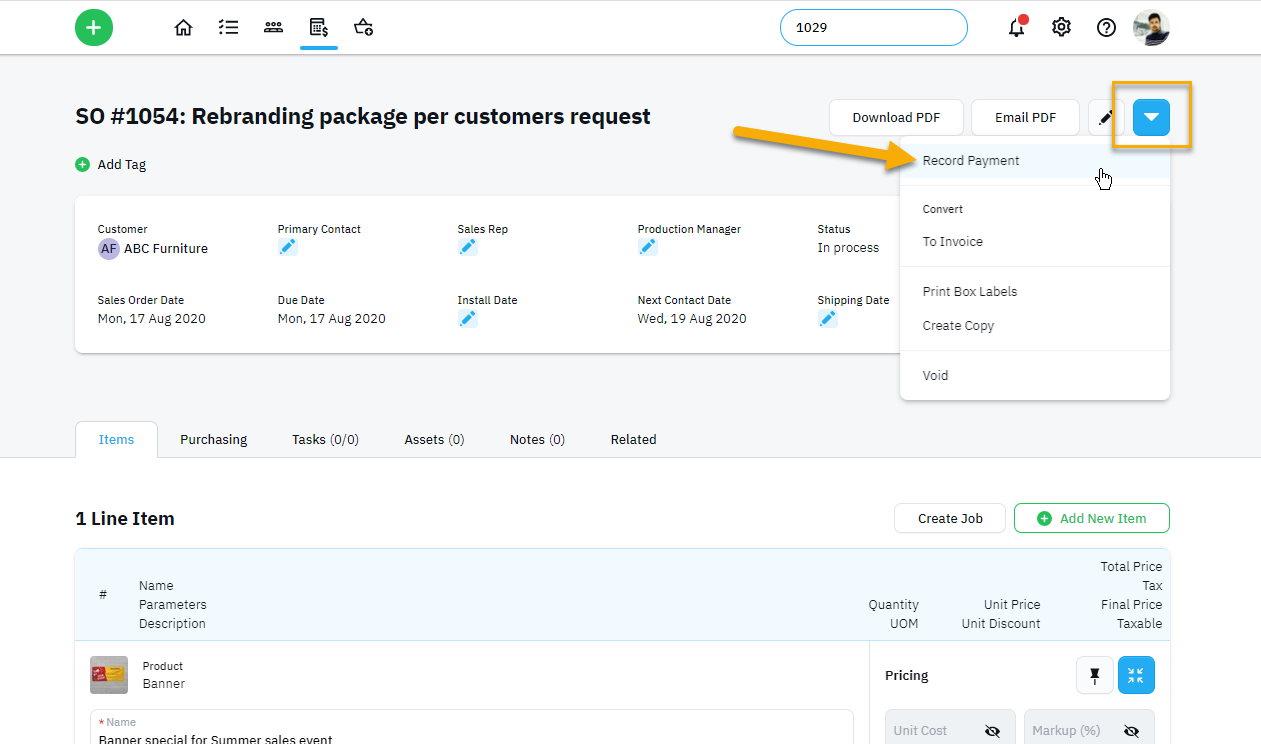
Task: Open the highlighted blue dropdown arrow
Action: coord(1151,117)
